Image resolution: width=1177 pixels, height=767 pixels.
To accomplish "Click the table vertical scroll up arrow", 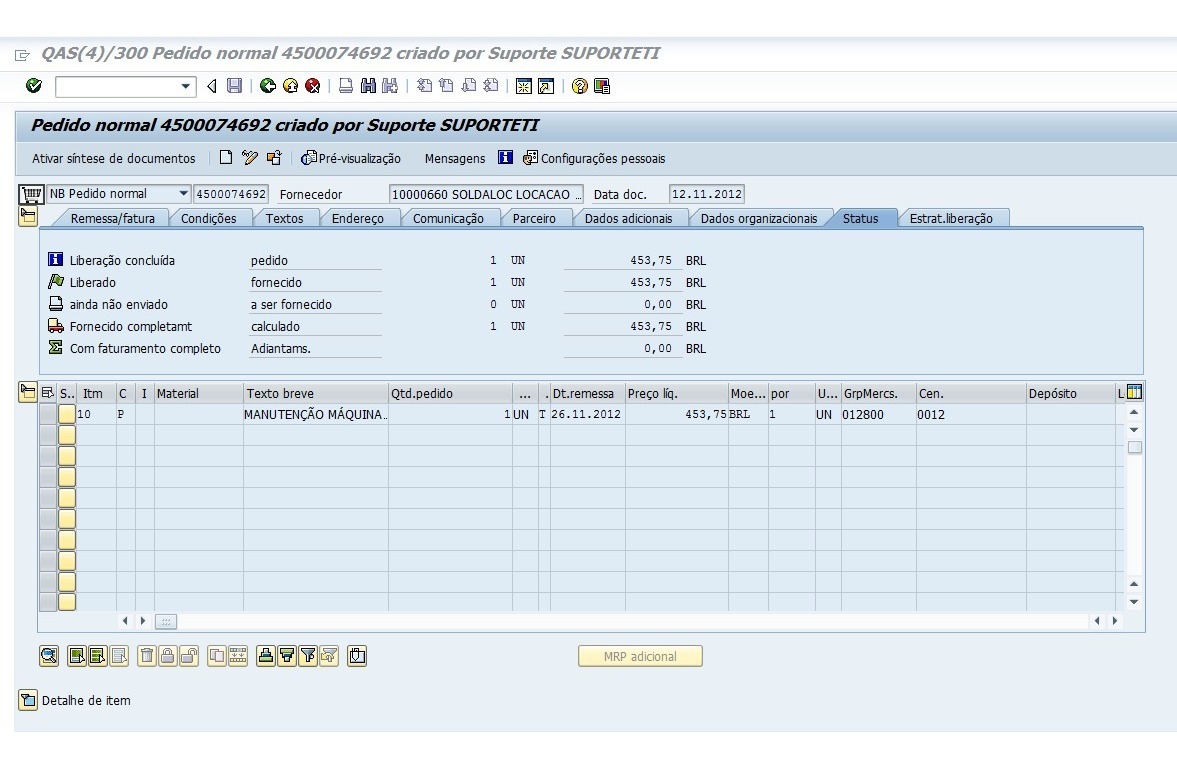I will tap(1134, 413).
